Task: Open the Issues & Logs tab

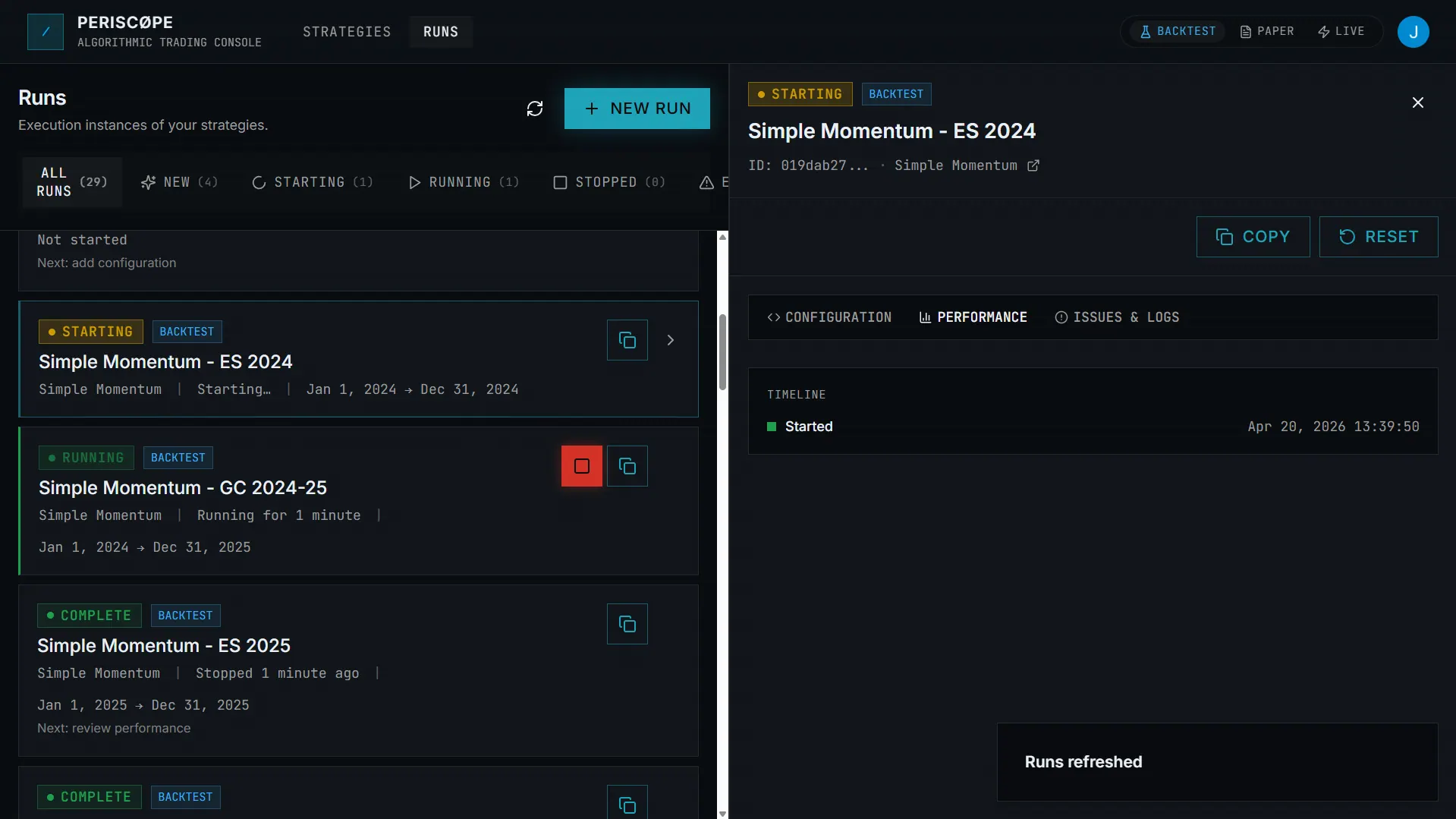Action: click(x=1117, y=317)
